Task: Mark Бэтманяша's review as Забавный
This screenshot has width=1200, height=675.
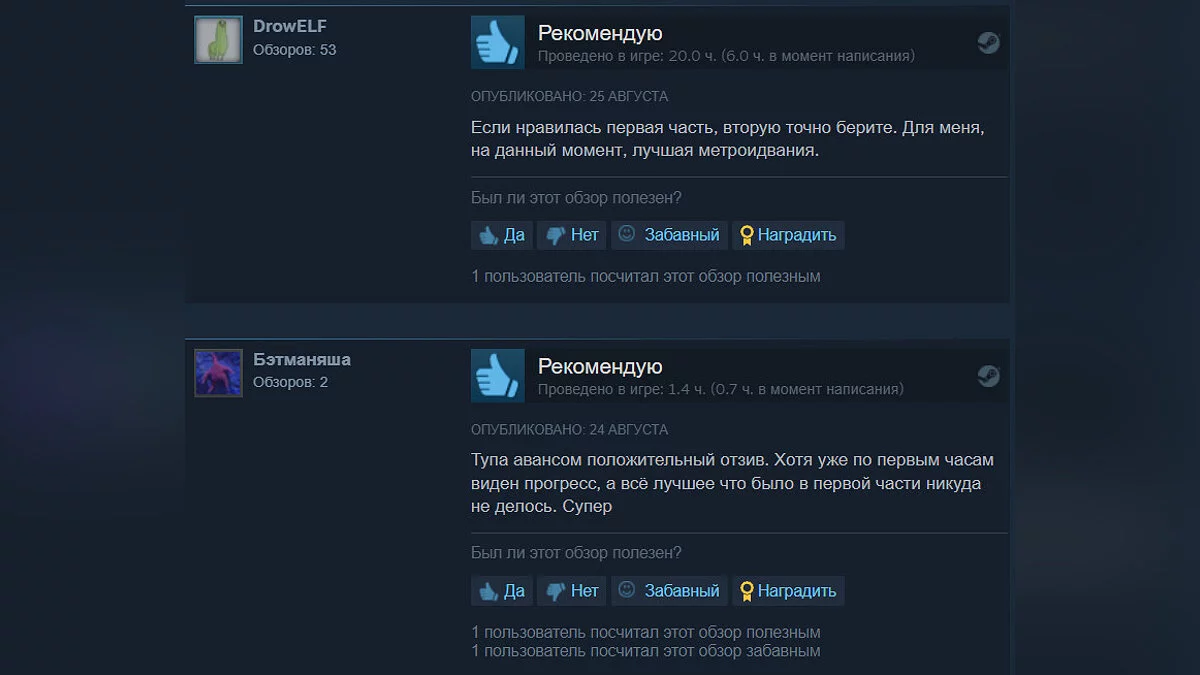Action: click(x=669, y=591)
